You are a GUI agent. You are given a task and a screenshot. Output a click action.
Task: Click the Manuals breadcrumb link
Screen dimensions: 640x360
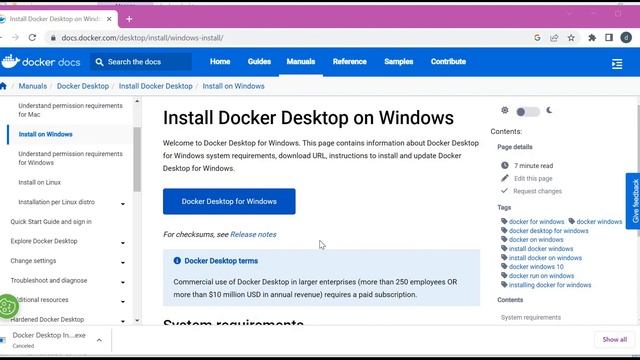click(33, 86)
